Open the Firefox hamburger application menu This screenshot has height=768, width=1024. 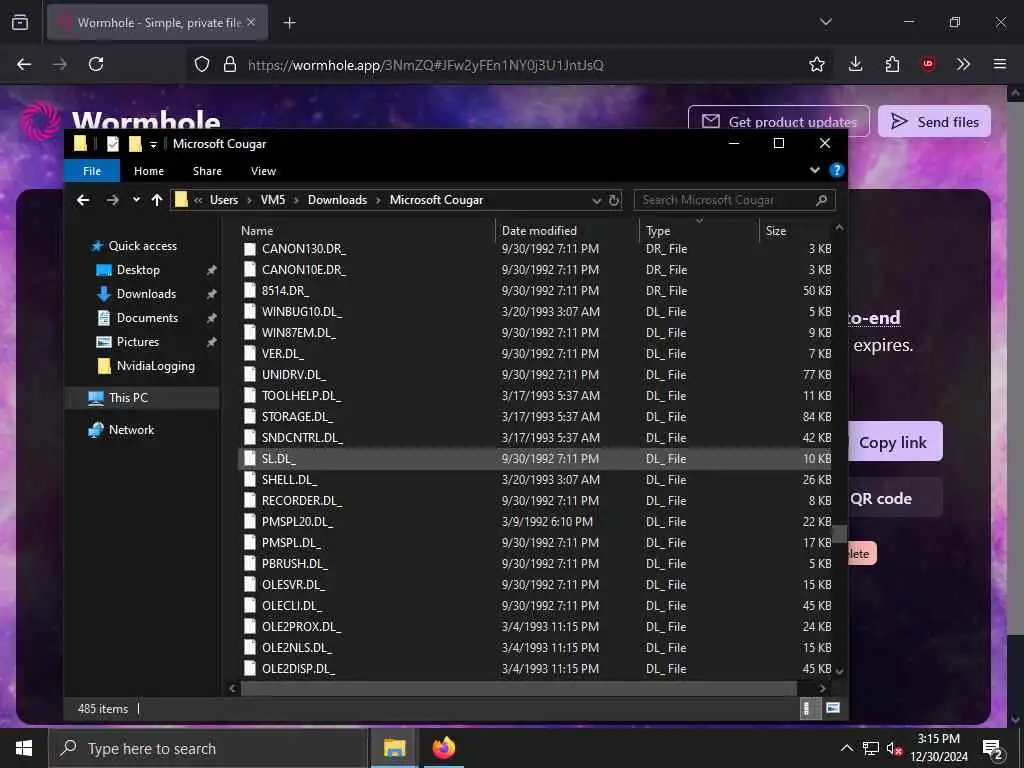[1000, 64]
